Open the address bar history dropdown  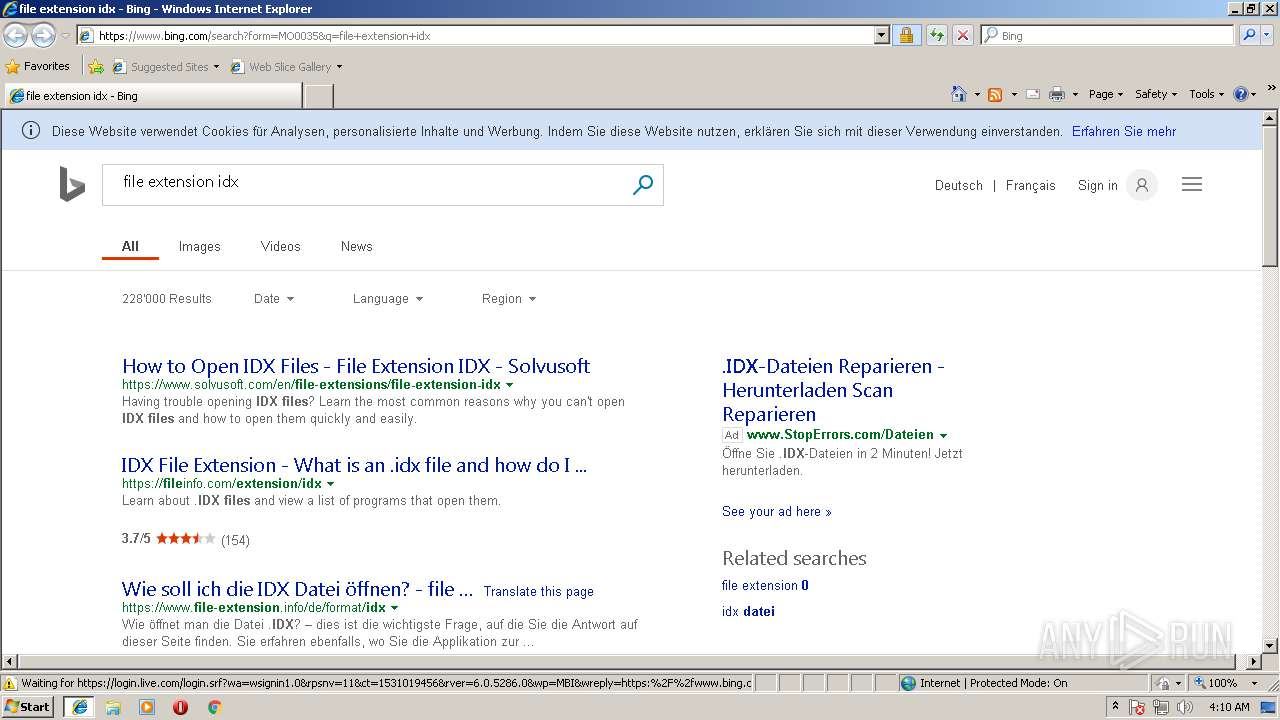coord(881,35)
